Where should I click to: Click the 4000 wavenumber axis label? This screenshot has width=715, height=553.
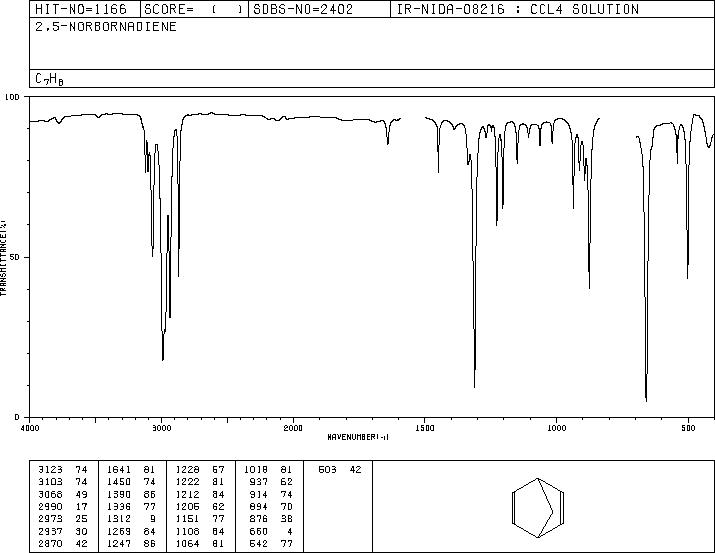coord(30,428)
